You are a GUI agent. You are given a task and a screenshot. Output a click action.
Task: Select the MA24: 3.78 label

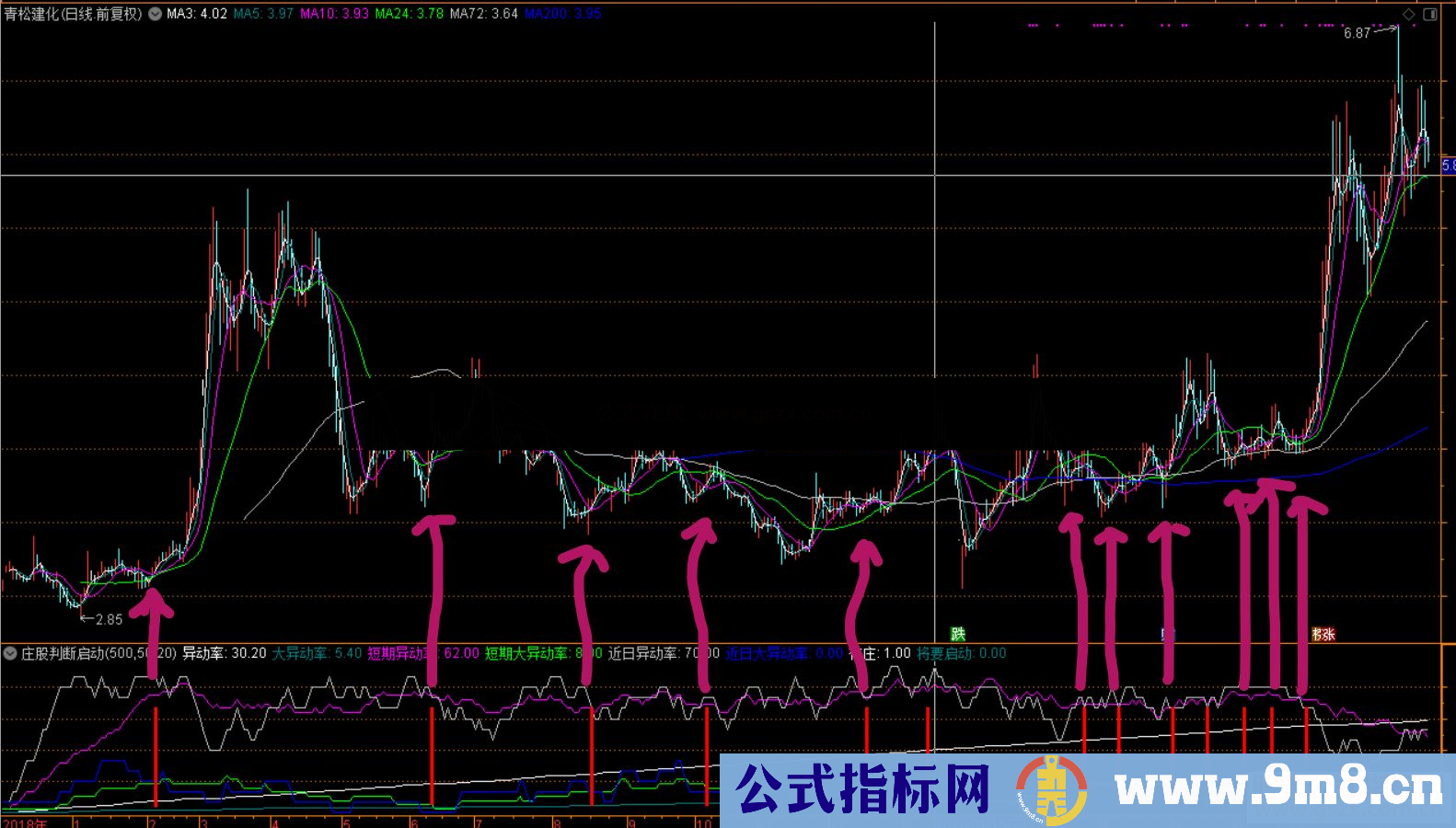point(409,14)
